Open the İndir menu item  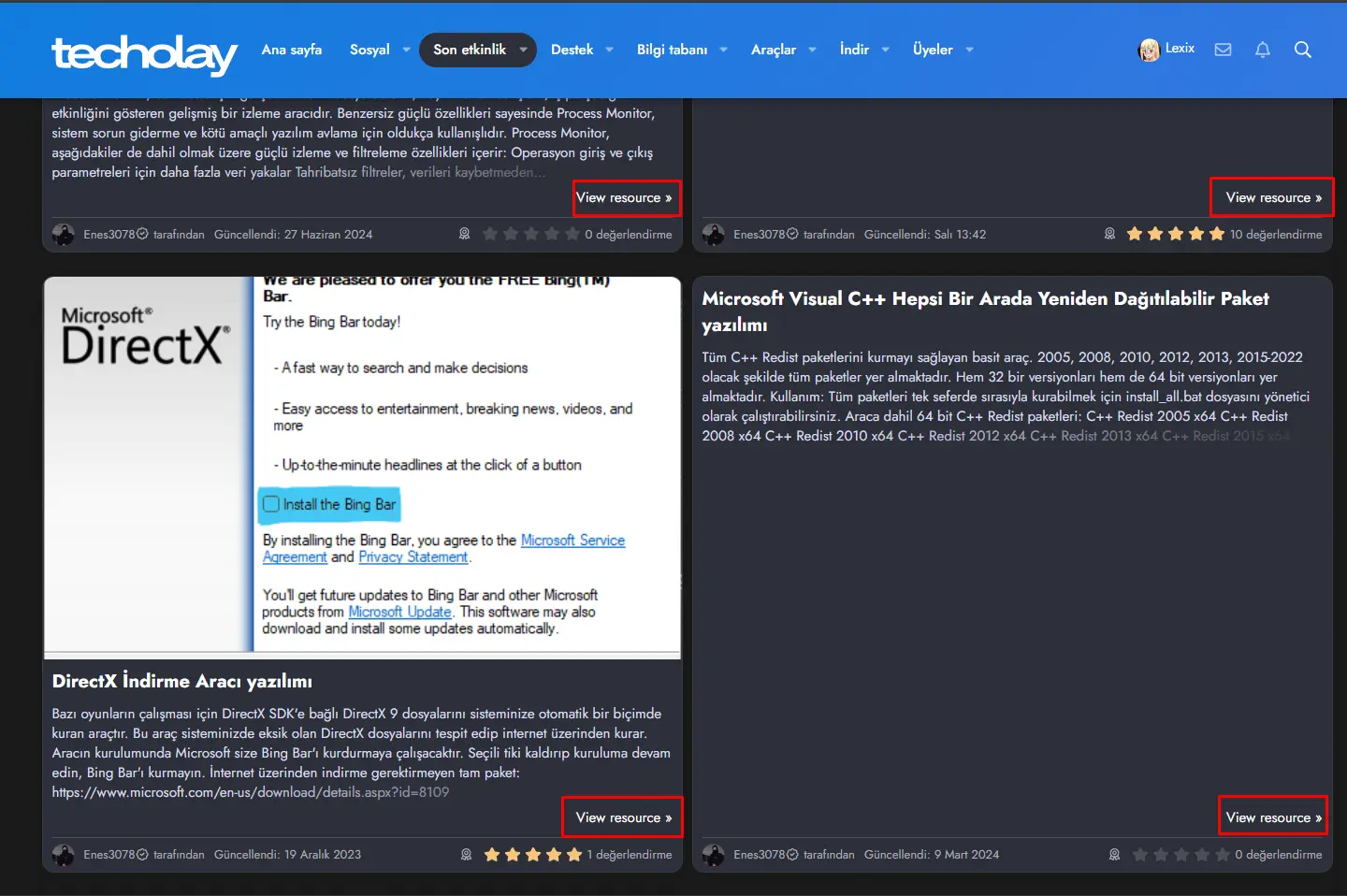pos(854,50)
